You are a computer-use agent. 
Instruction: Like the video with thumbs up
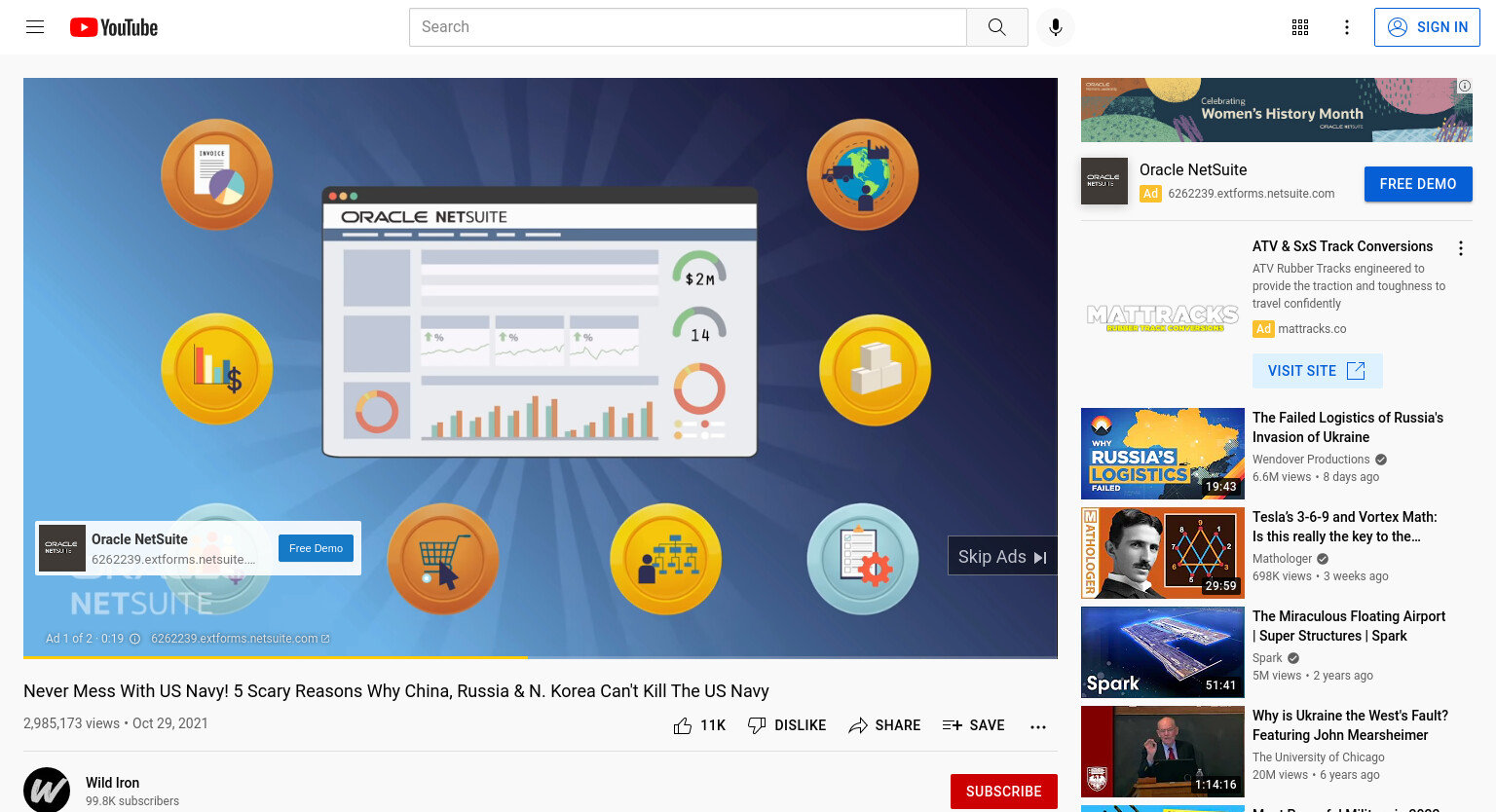point(699,725)
